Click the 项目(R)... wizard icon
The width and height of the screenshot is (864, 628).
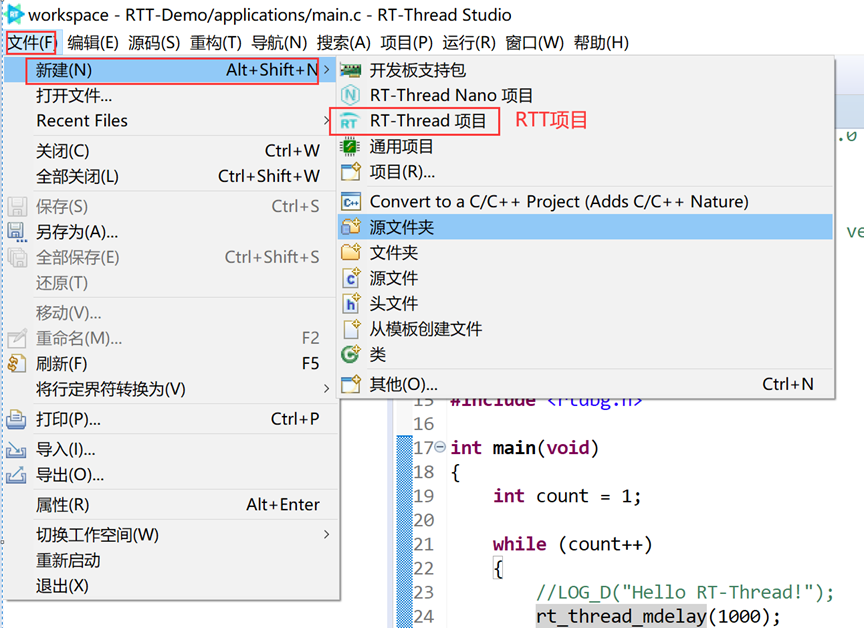[350, 172]
